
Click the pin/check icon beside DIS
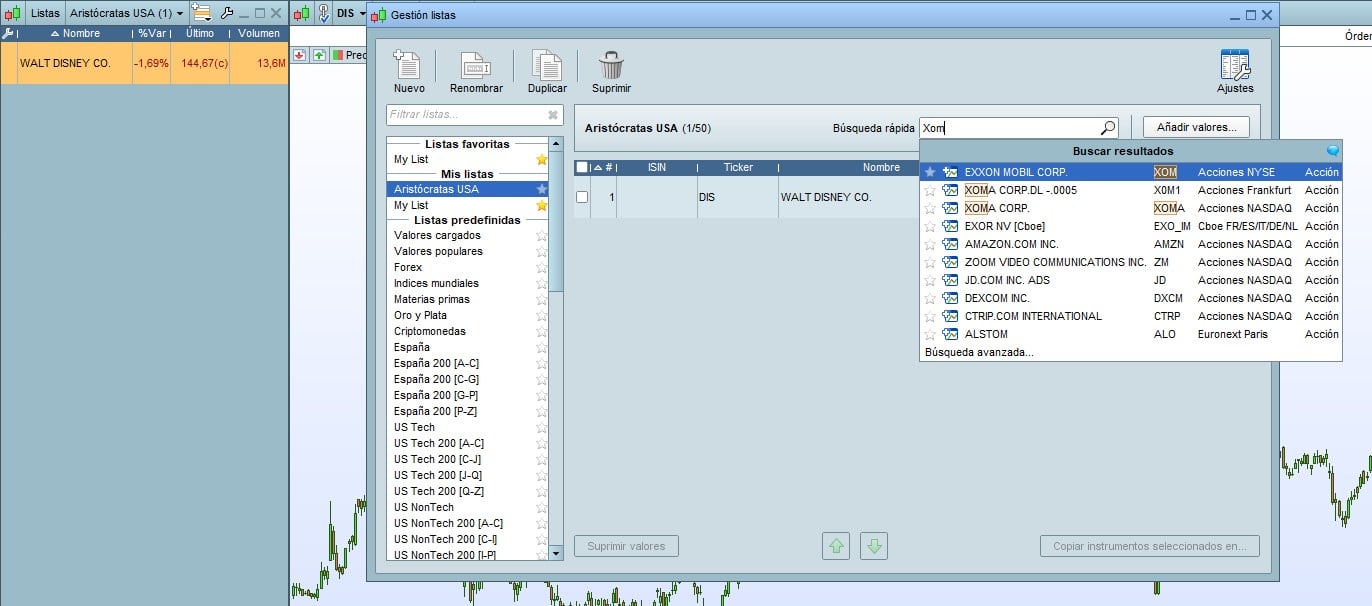(325, 13)
